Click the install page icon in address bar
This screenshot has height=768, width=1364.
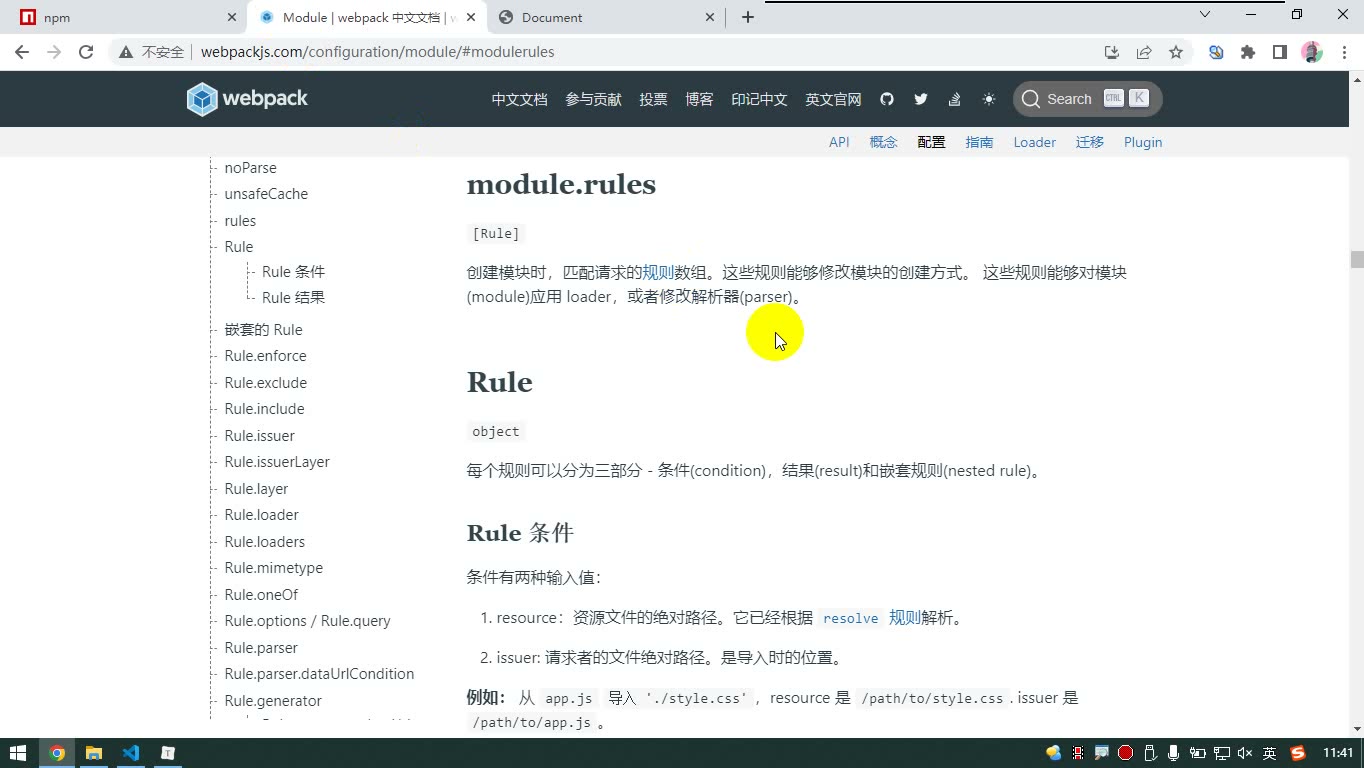pos(1111,52)
